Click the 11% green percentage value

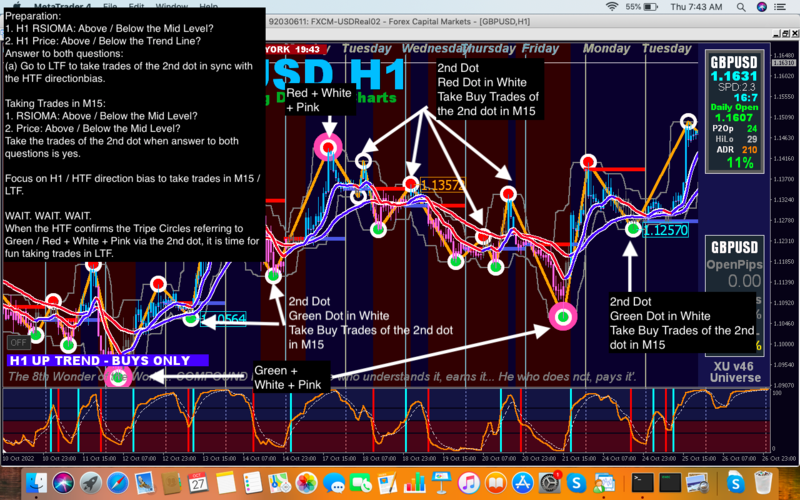coord(740,163)
